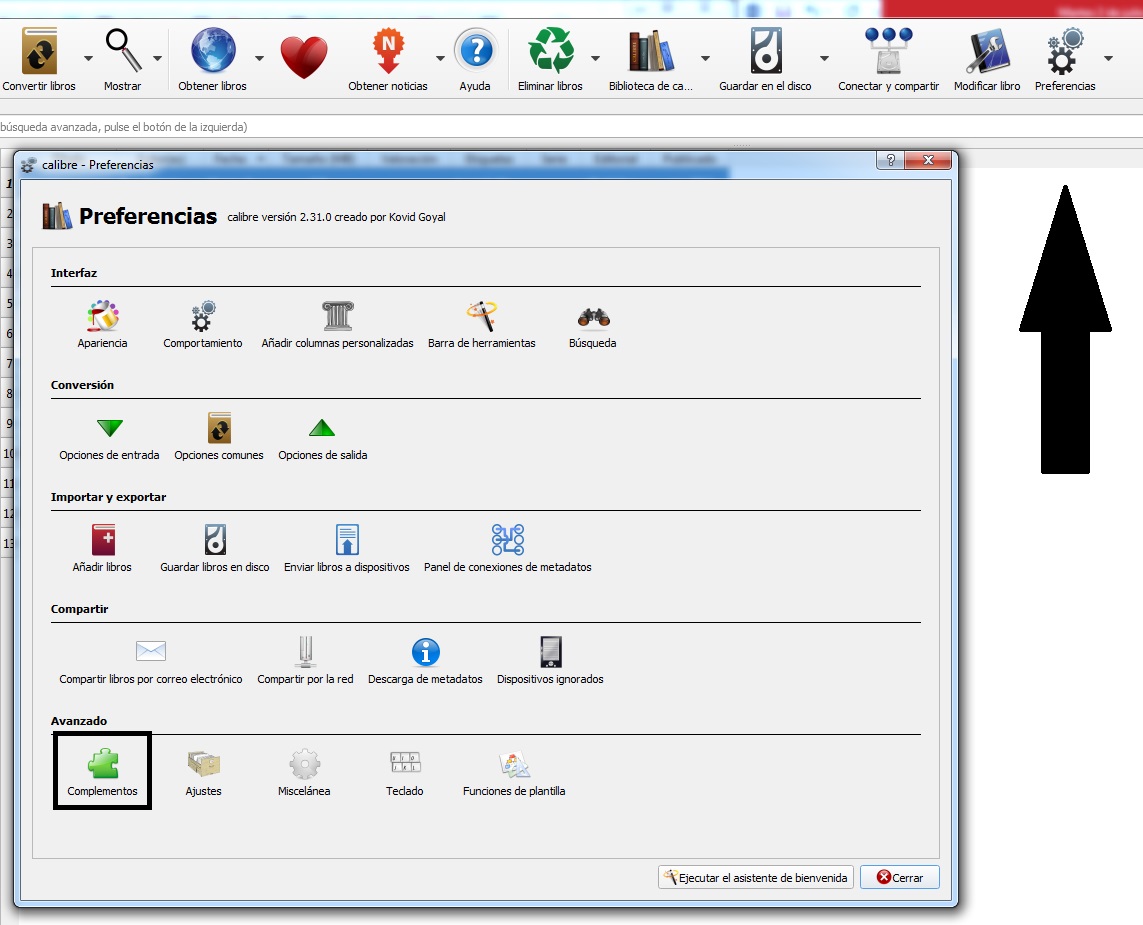Expand the Eliminar libros dropdown arrow
Screen dimensions: 1143x925
(596, 58)
